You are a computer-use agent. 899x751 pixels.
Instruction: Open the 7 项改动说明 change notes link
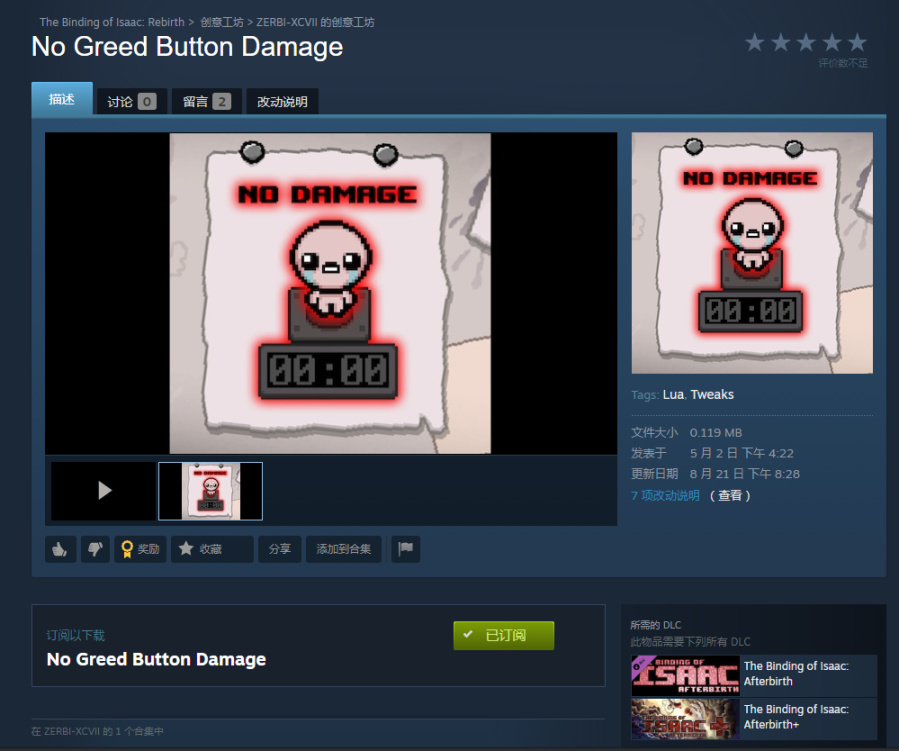[x=665, y=495]
